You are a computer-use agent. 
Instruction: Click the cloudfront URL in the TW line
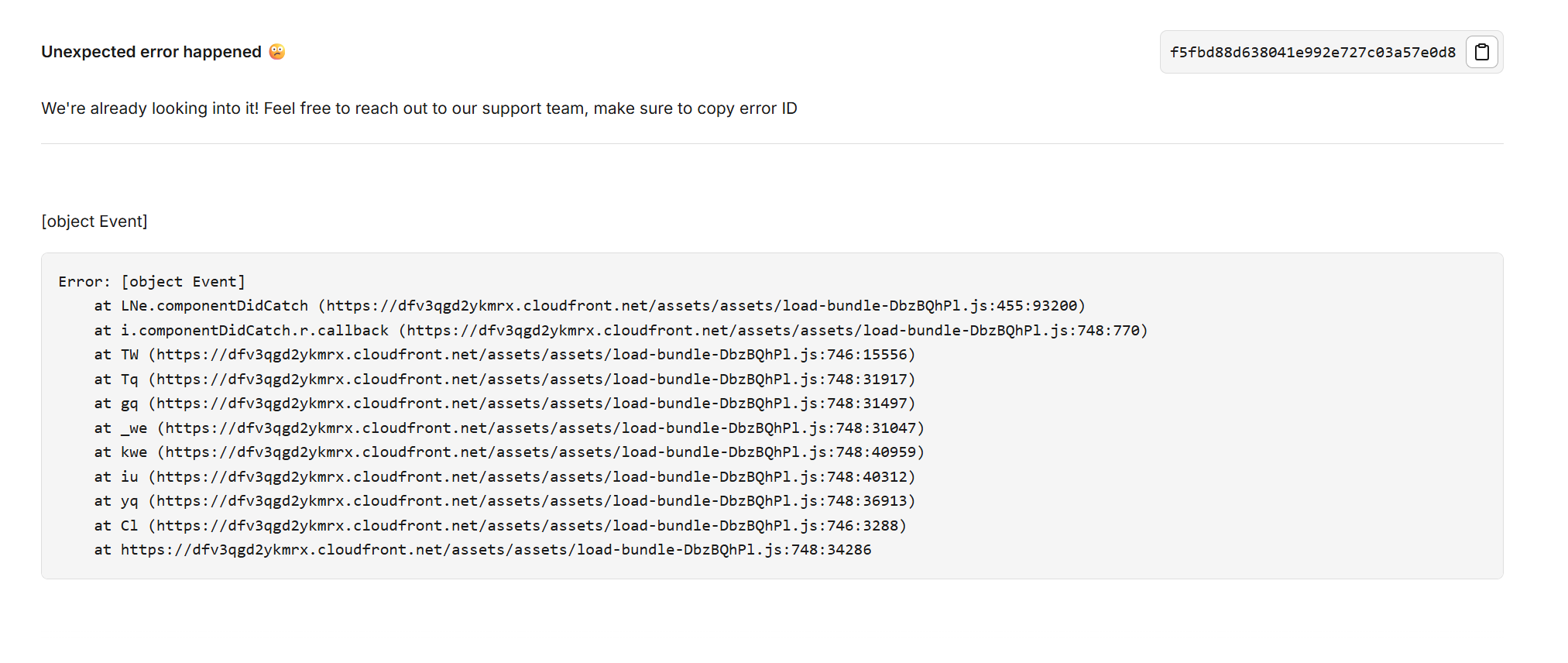[531, 355]
